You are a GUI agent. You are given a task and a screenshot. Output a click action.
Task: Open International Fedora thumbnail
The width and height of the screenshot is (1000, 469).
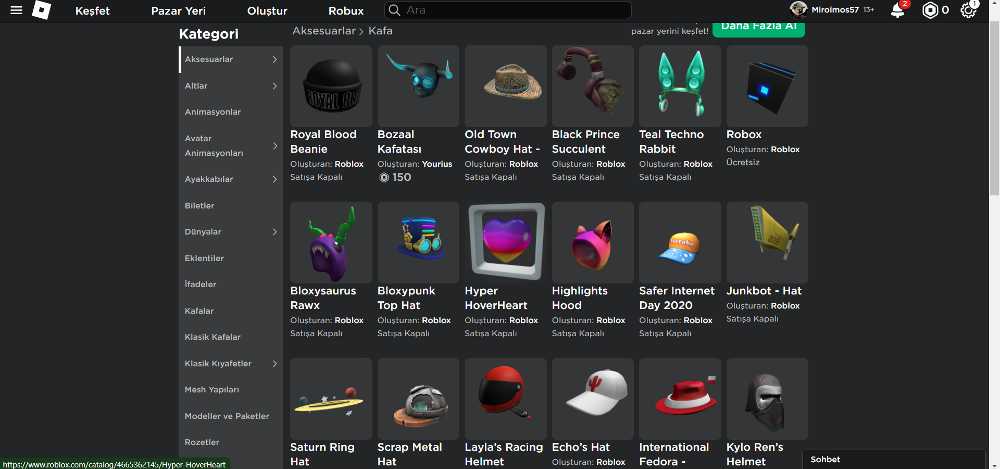point(680,398)
